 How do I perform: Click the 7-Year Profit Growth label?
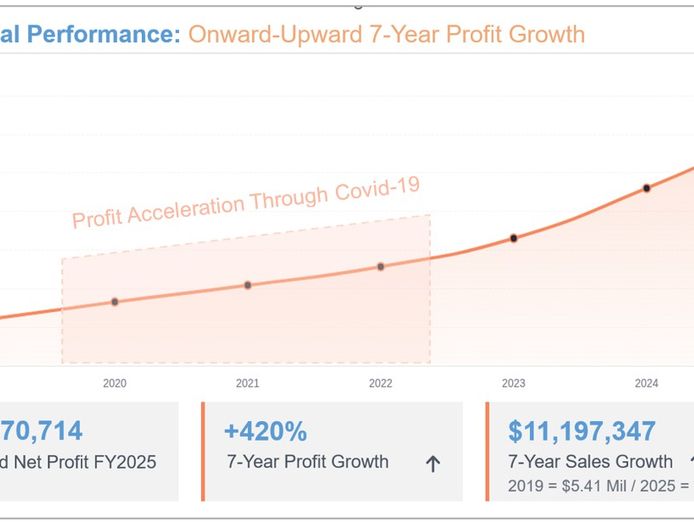tap(306, 462)
